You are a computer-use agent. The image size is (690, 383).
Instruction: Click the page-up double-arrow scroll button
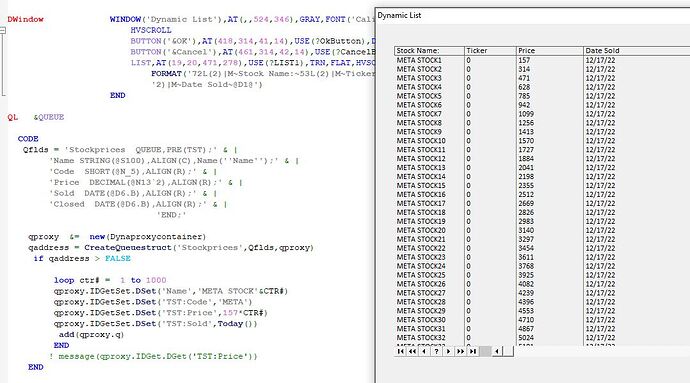(412, 351)
